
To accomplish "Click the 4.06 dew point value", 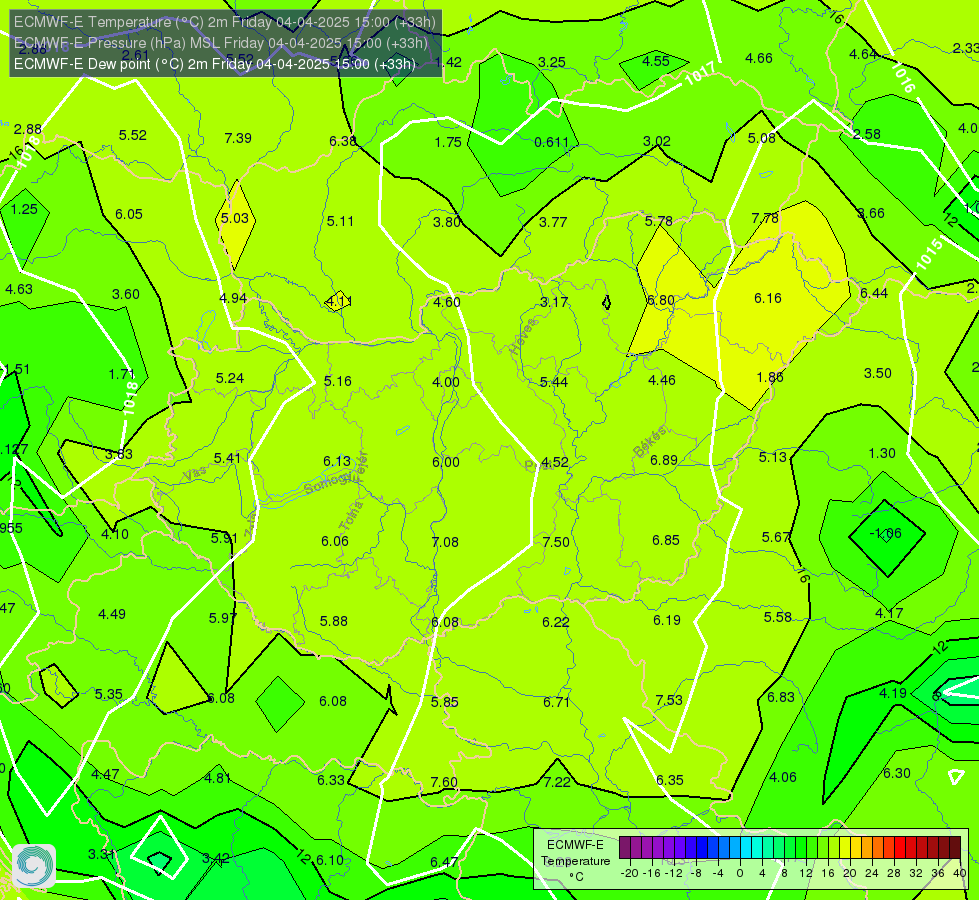I will (x=783, y=778).
